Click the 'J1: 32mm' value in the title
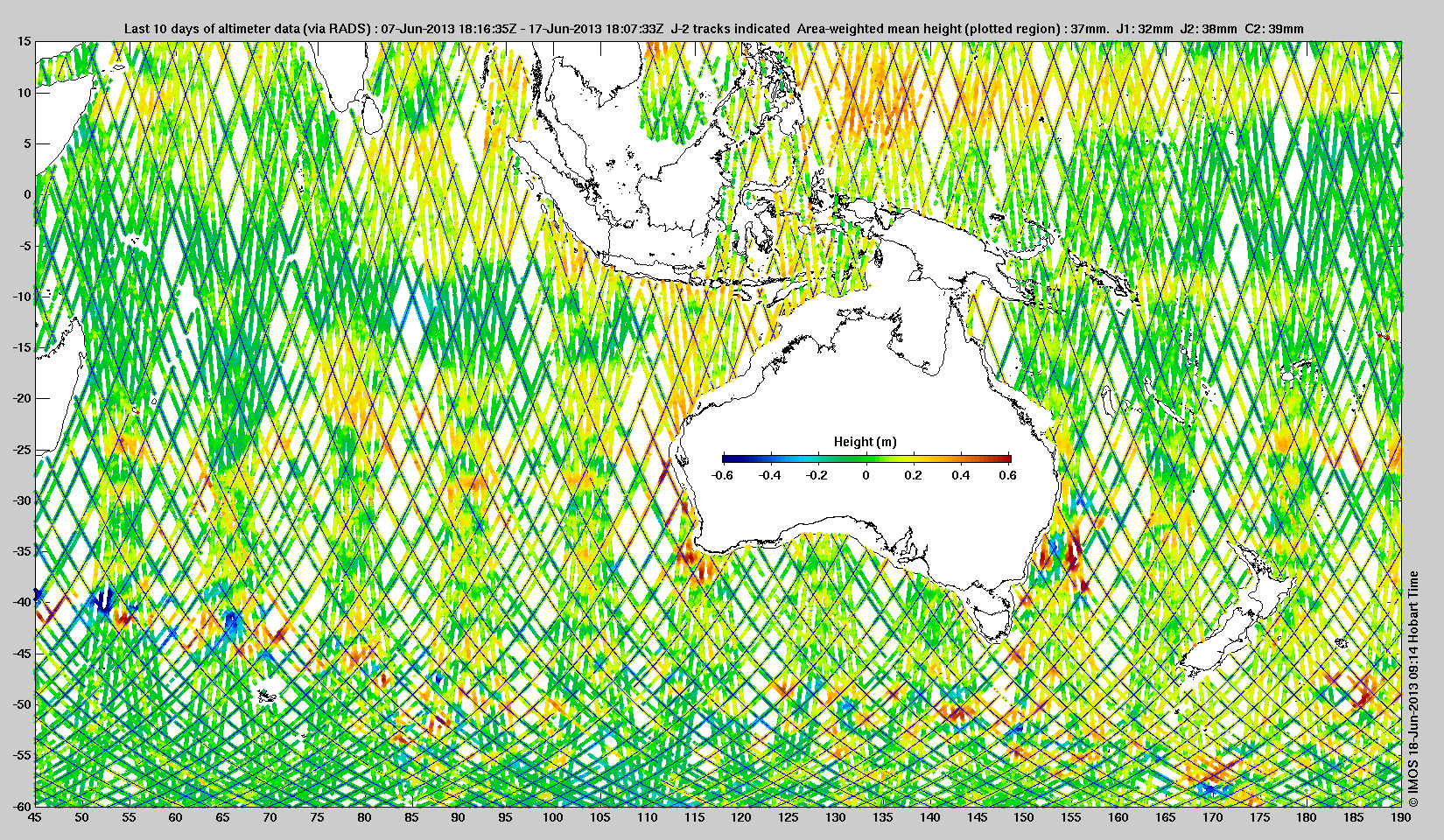The image size is (1444, 840). (1146, 29)
